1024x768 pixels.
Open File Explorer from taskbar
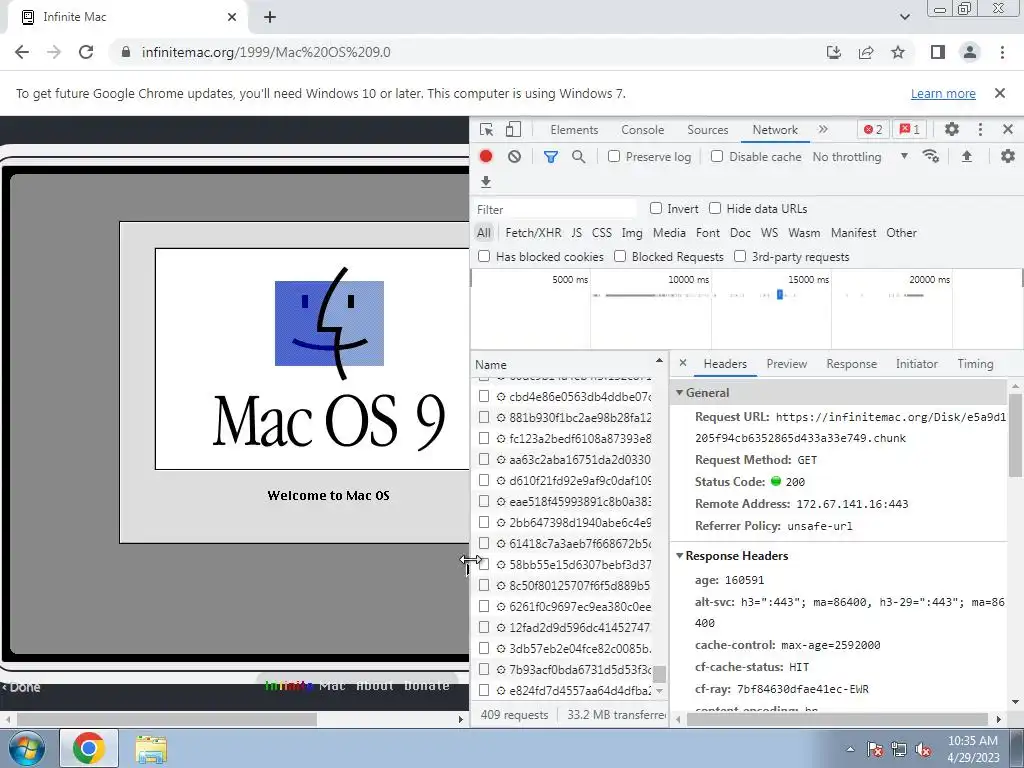[151, 748]
